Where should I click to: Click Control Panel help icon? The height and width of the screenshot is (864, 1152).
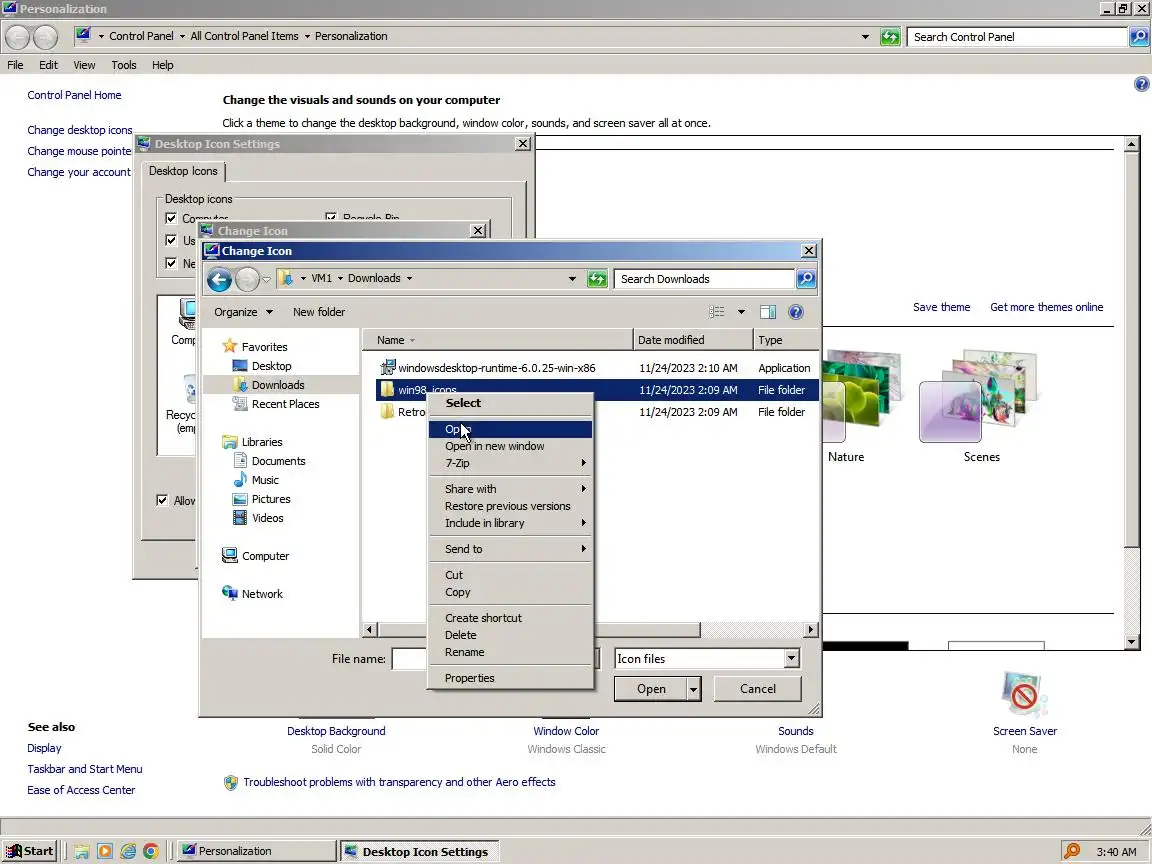1141,84
